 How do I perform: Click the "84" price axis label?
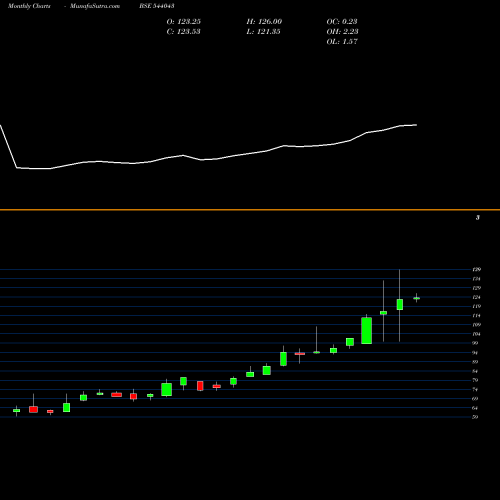(x=475, y=371)
